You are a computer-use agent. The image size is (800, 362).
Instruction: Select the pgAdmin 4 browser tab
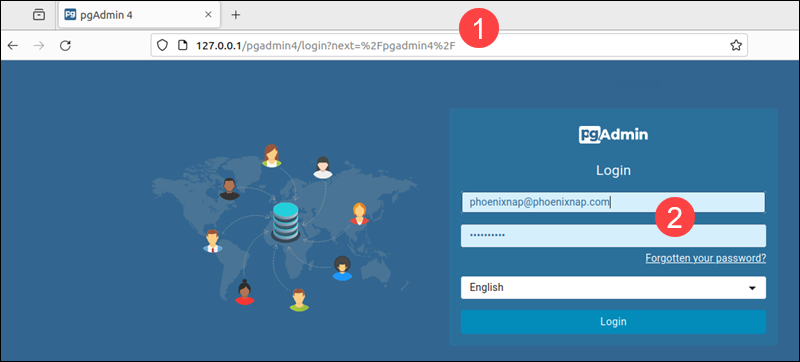(140, 15)
